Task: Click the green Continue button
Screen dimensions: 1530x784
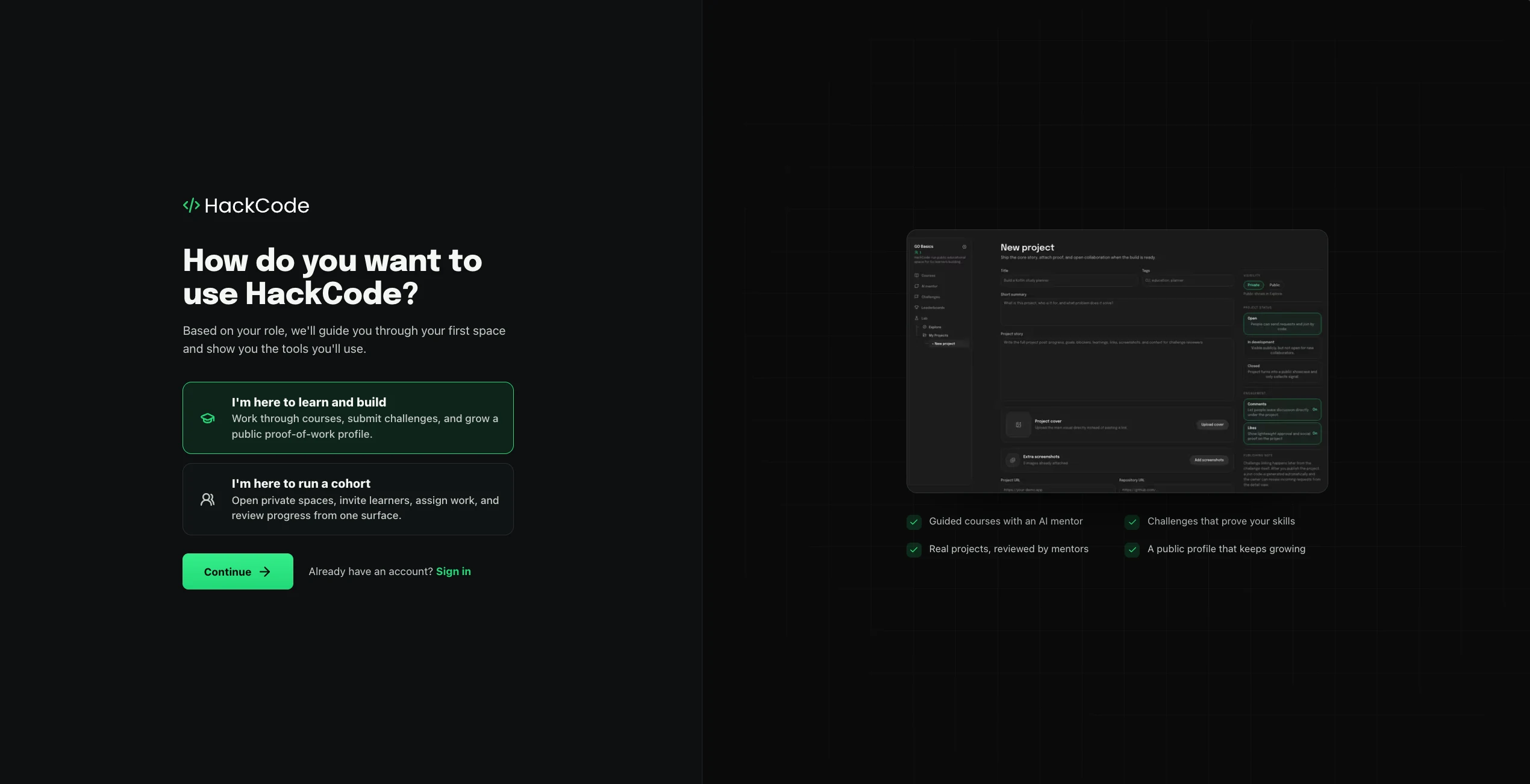Action: (238, 571)
